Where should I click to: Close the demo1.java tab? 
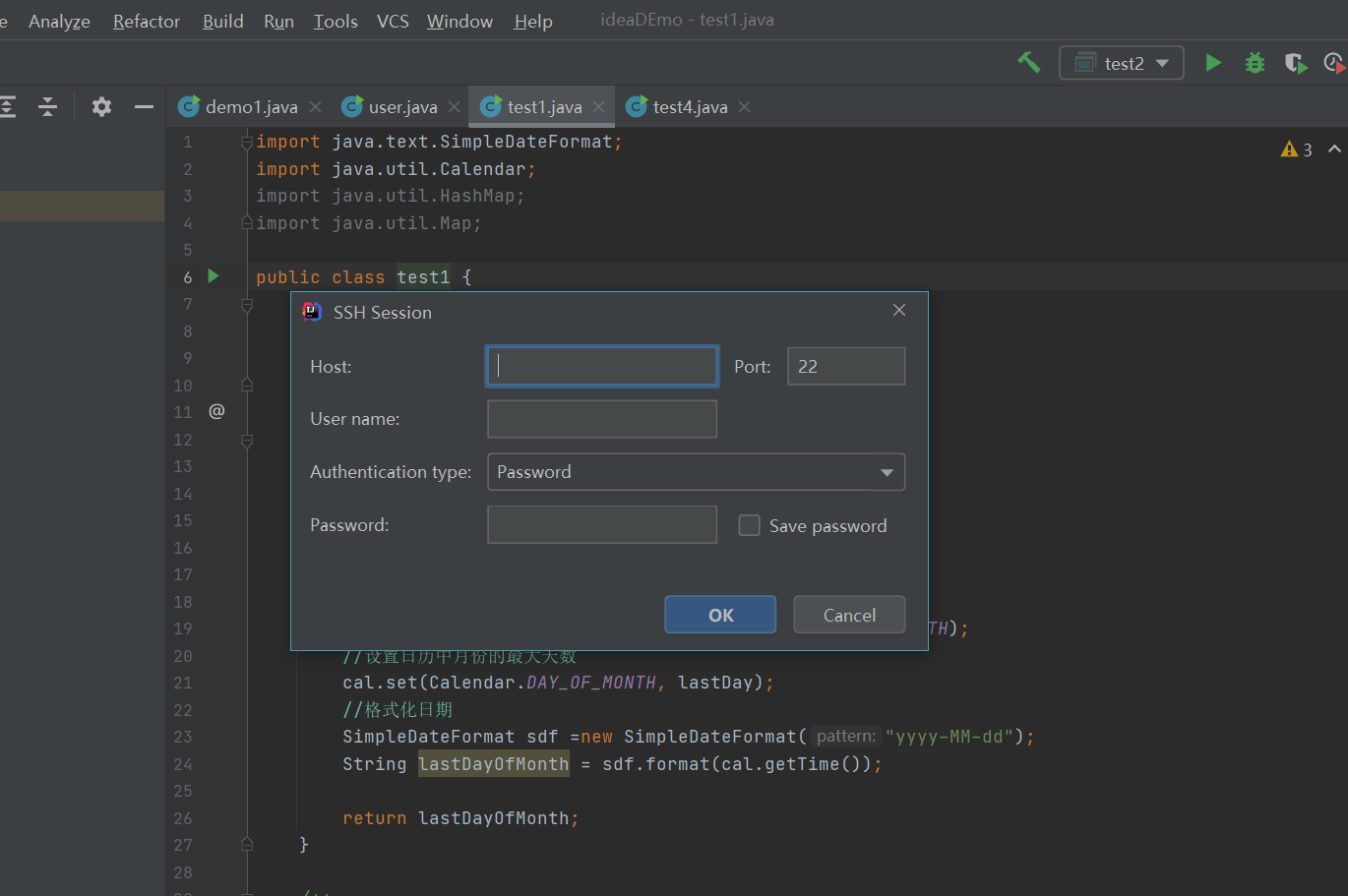point(315,106)
